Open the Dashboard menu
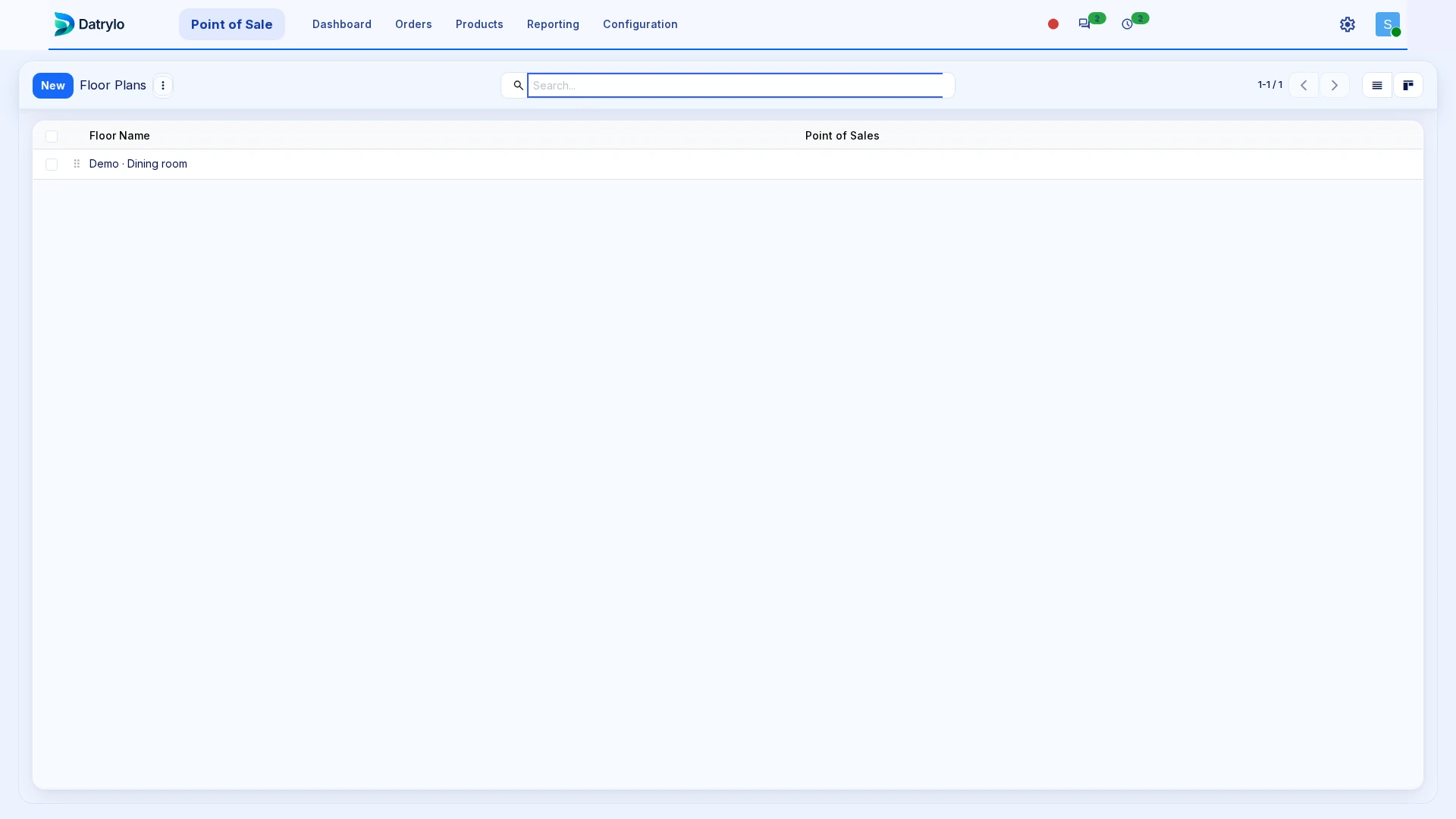The image size is (1456, 819). click(x=342, y=24)
